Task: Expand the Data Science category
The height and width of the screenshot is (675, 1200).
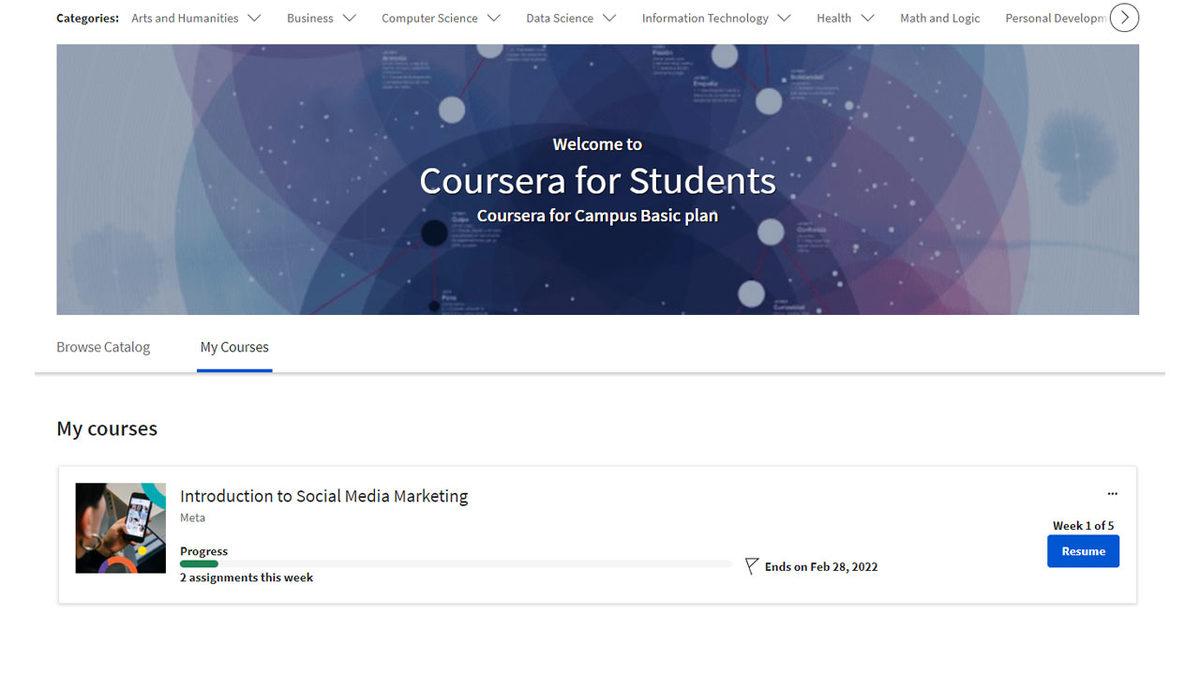Action: point(570,18)
